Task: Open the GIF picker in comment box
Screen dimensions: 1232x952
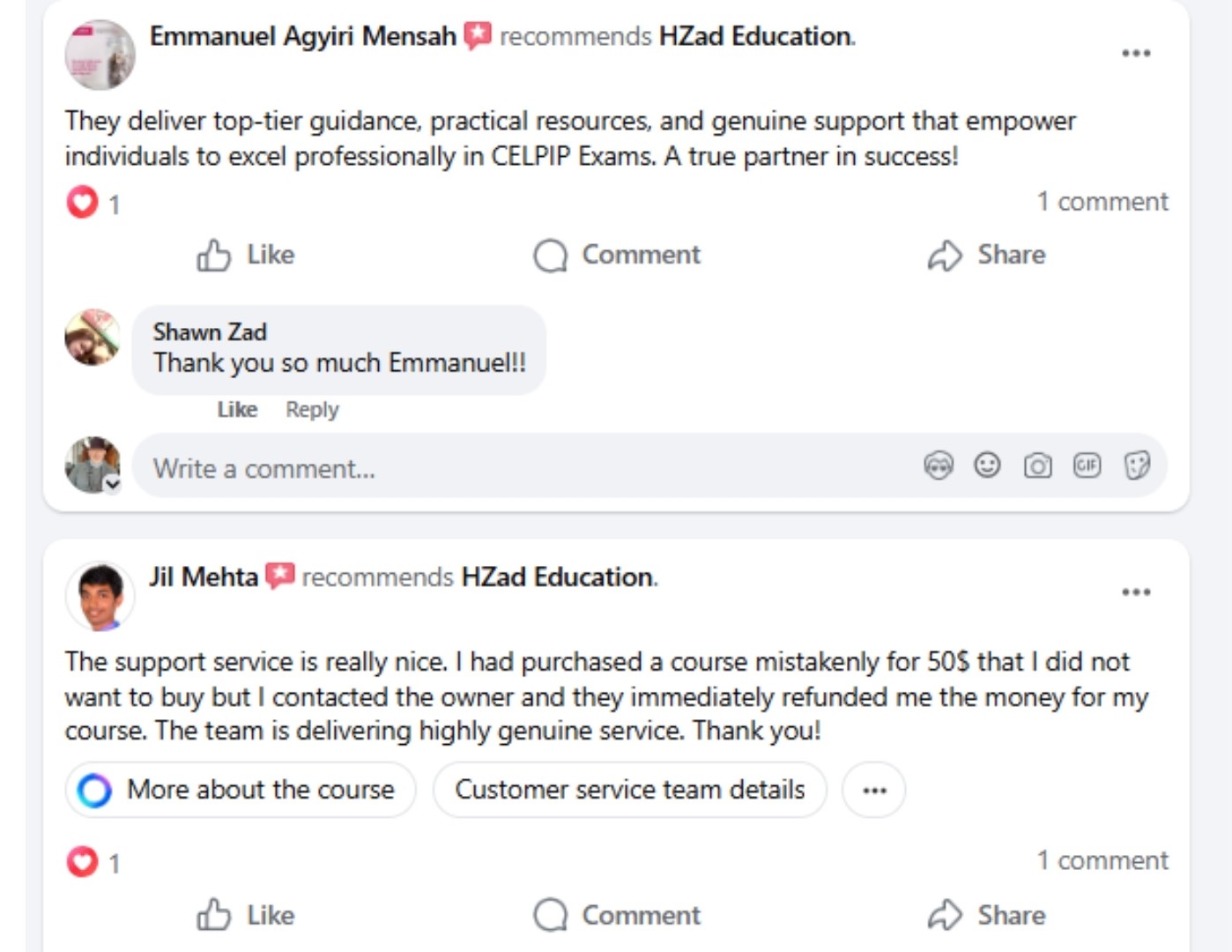Action: [x=1087, y=465]
